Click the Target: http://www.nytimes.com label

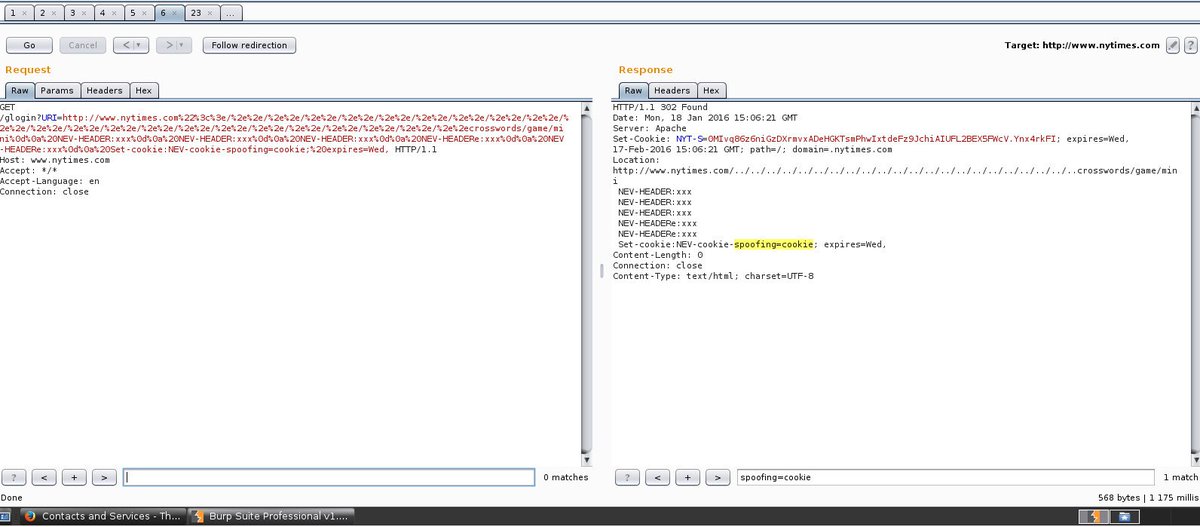(x=1082, y=45)
